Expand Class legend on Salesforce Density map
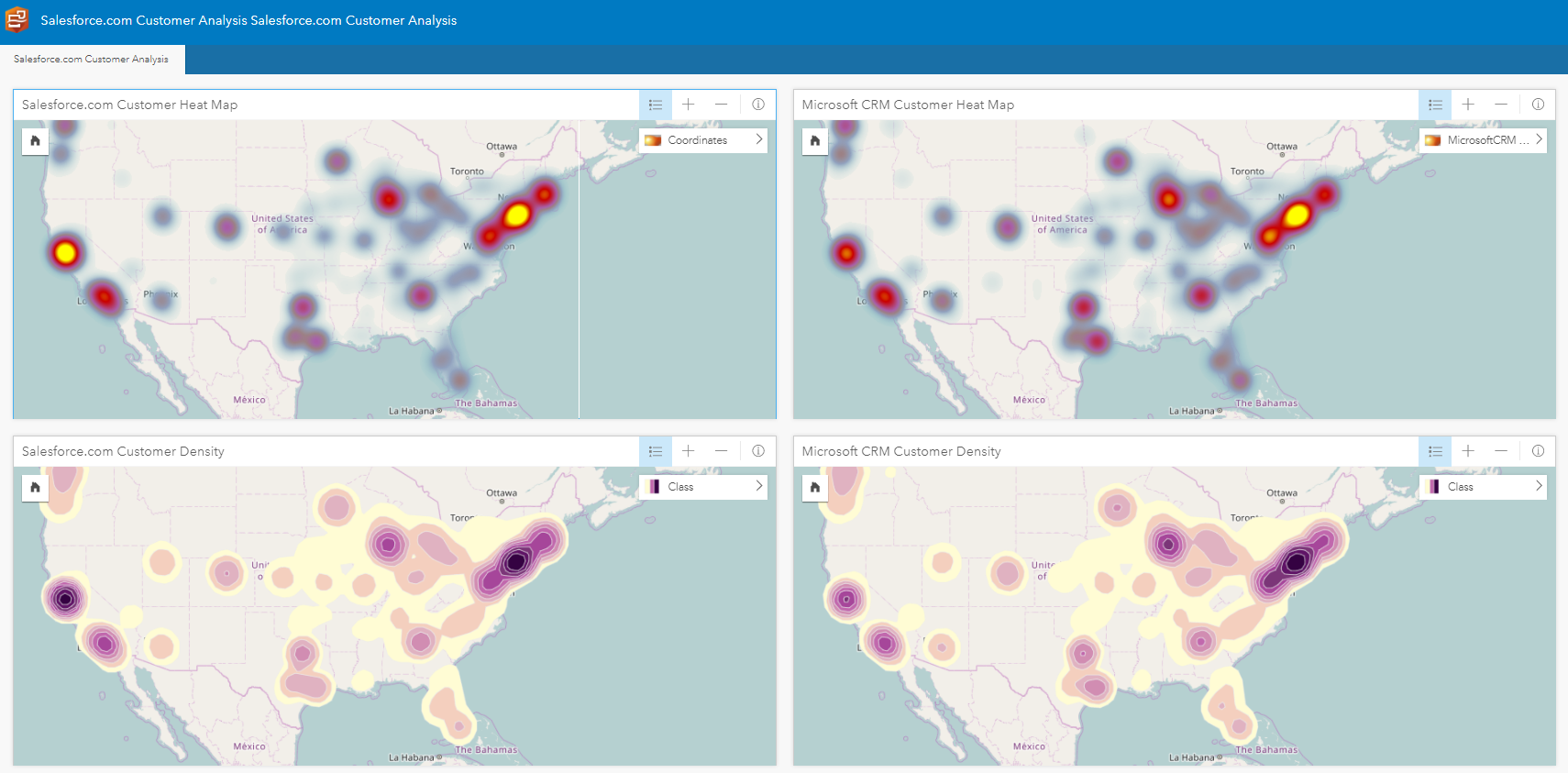The width and height of the screenshot is (1568, 773). 759,486
